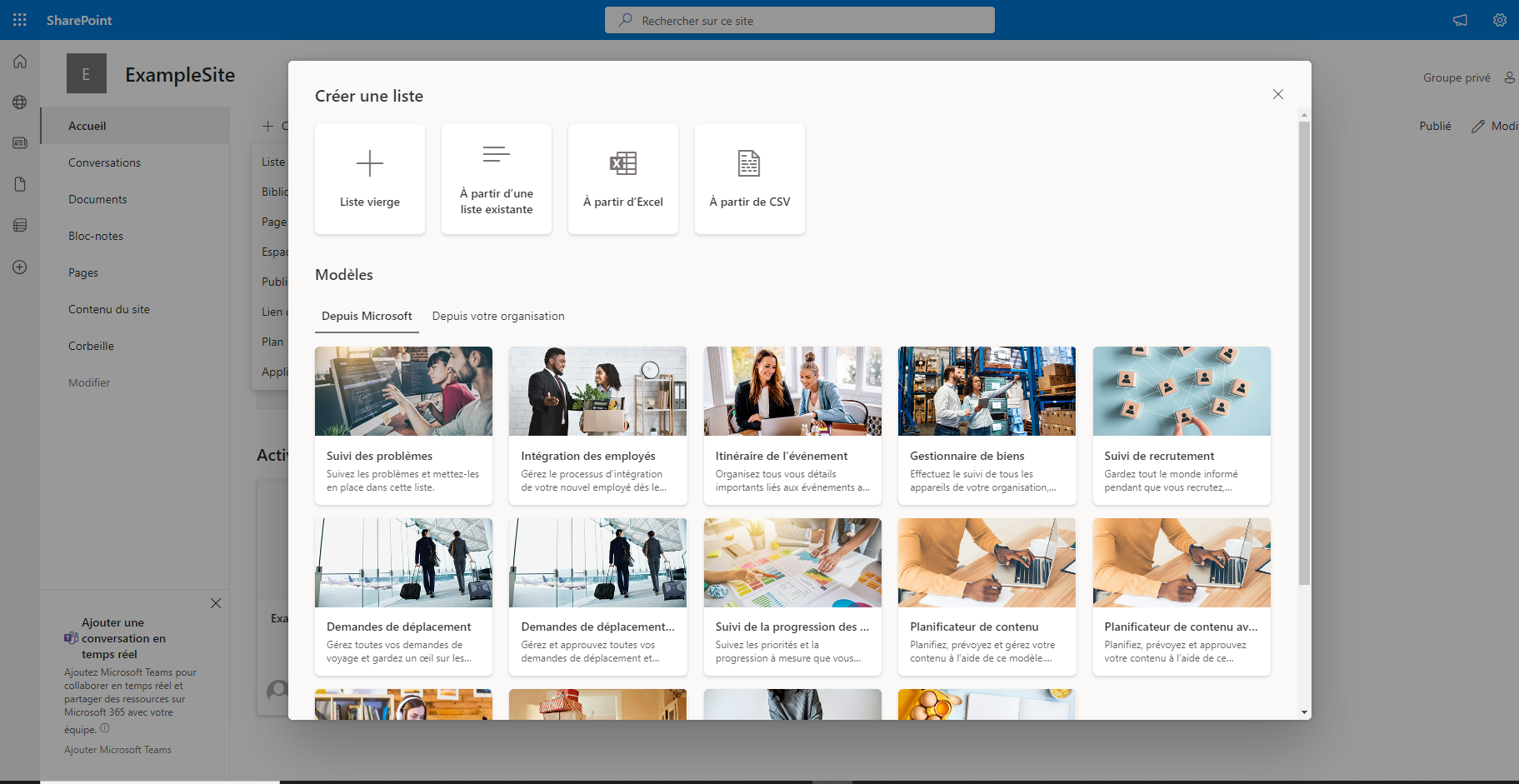Open Documents in site navigation
The width and height of the screenshot is (1519, 784).
click(135, 199)
